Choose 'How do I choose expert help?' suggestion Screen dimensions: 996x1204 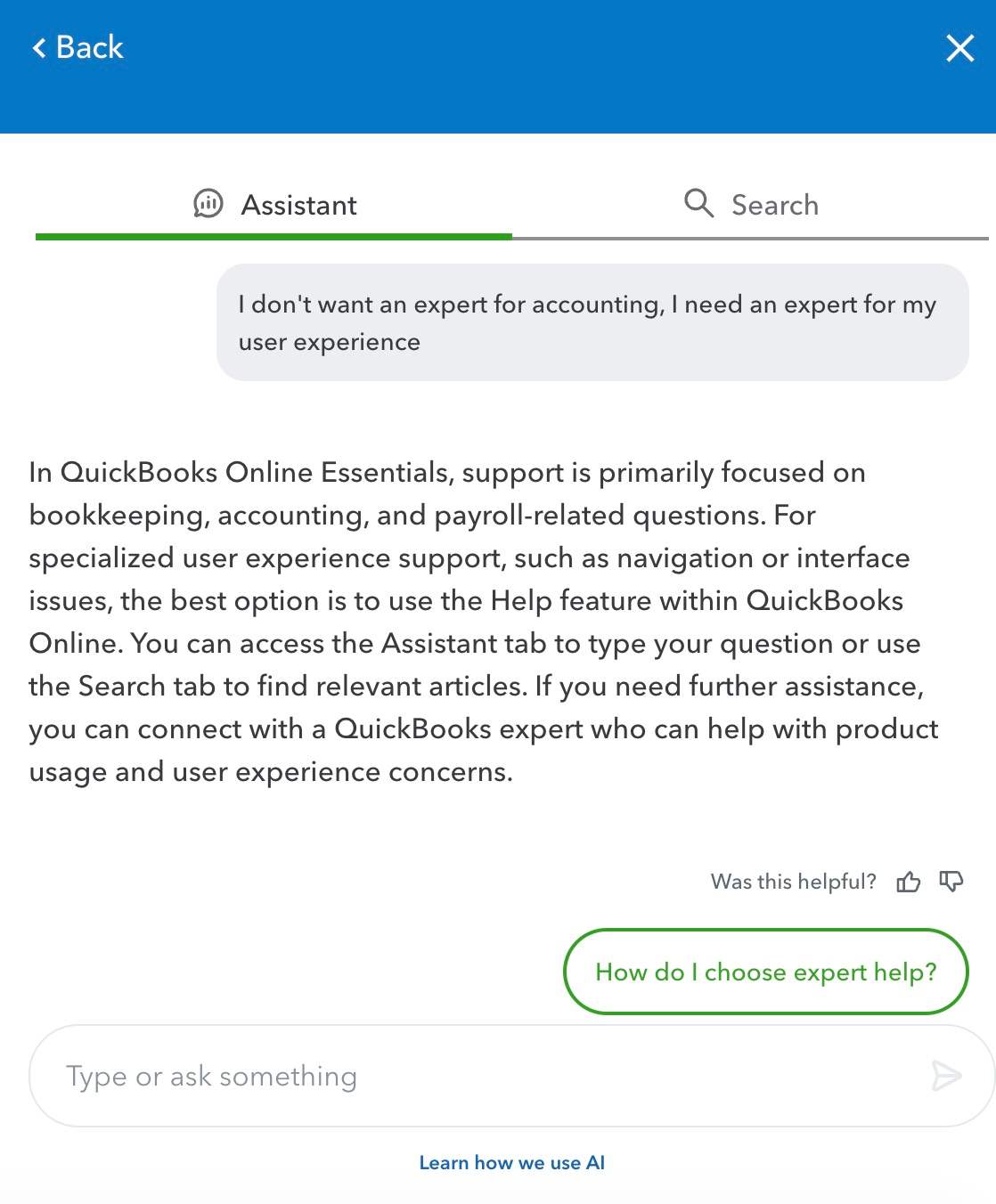[x=765, y=972]
